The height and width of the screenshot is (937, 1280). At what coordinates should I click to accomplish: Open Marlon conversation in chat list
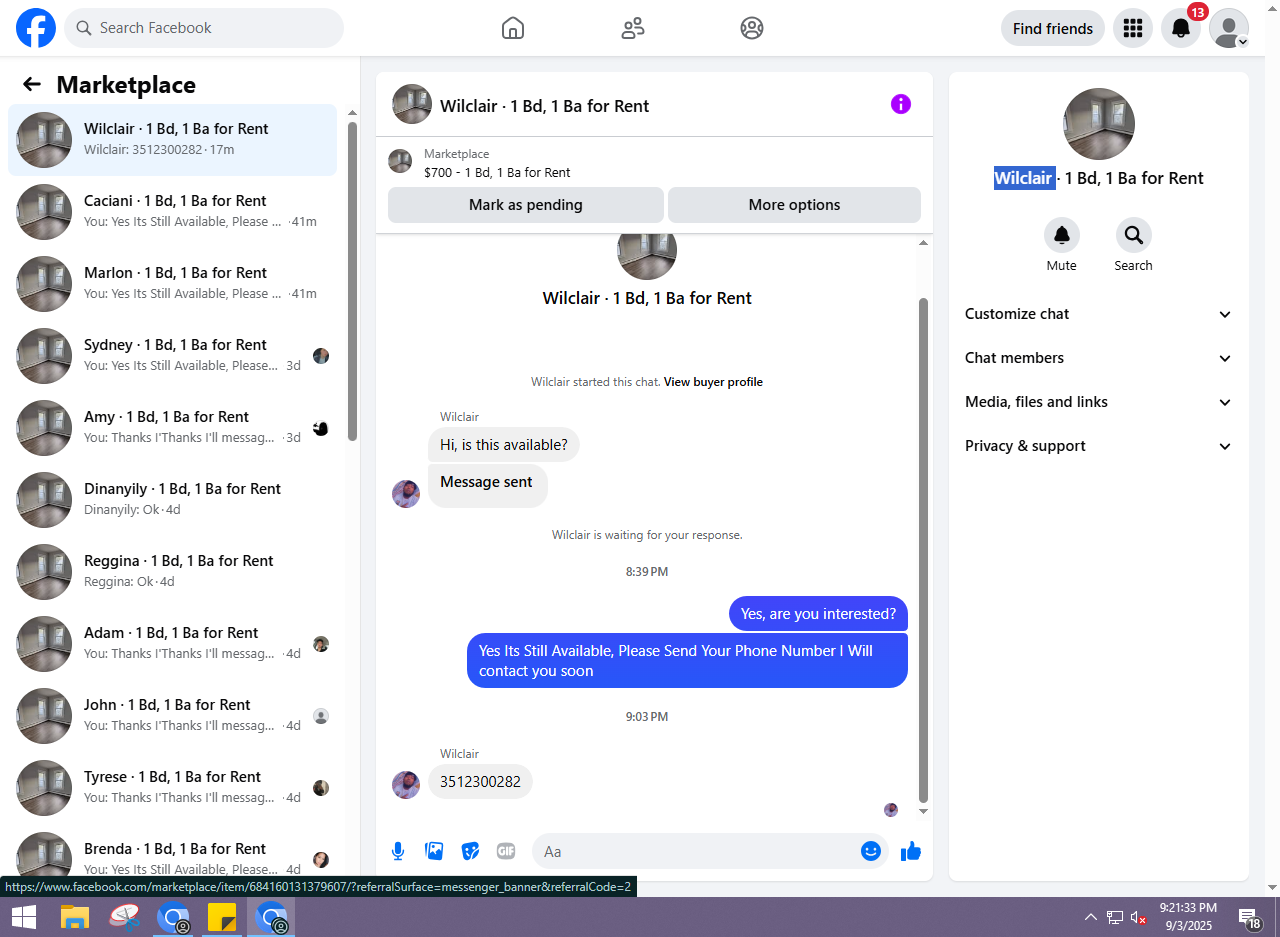pos(172,284)
